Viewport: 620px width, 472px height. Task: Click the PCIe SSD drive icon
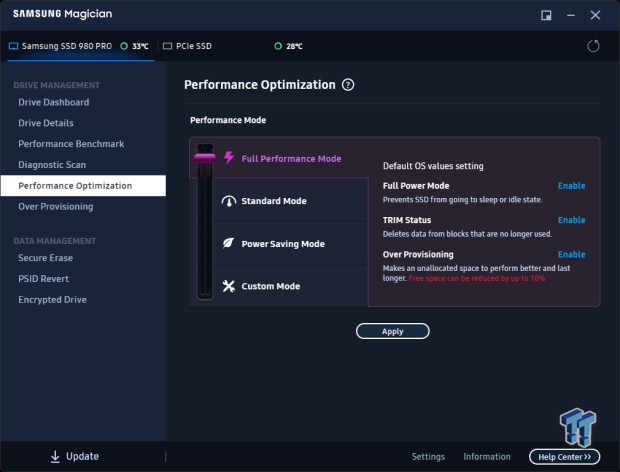[168, 46]
